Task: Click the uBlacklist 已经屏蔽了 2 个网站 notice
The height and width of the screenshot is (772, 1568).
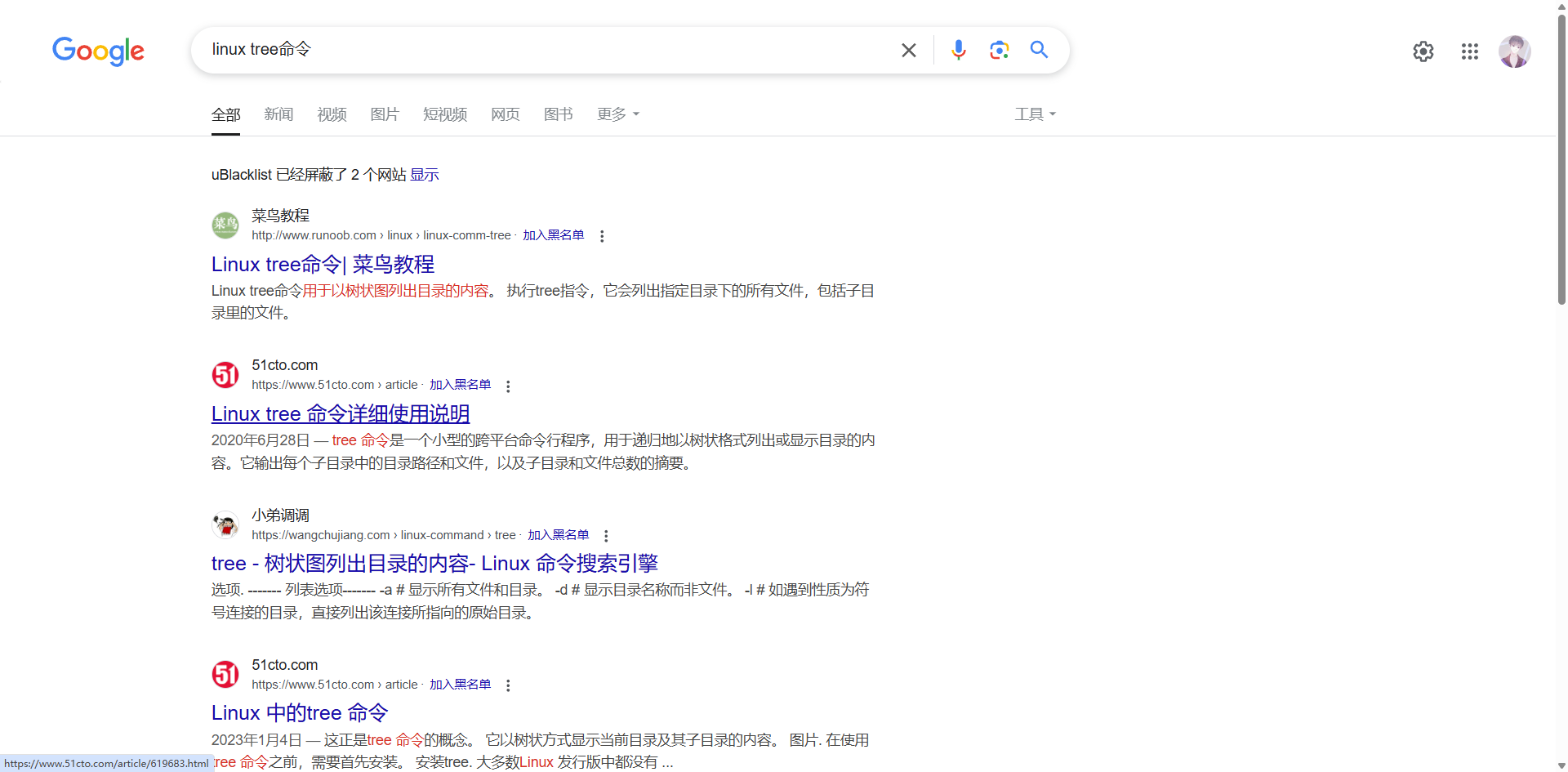Action: coord(309,175)
